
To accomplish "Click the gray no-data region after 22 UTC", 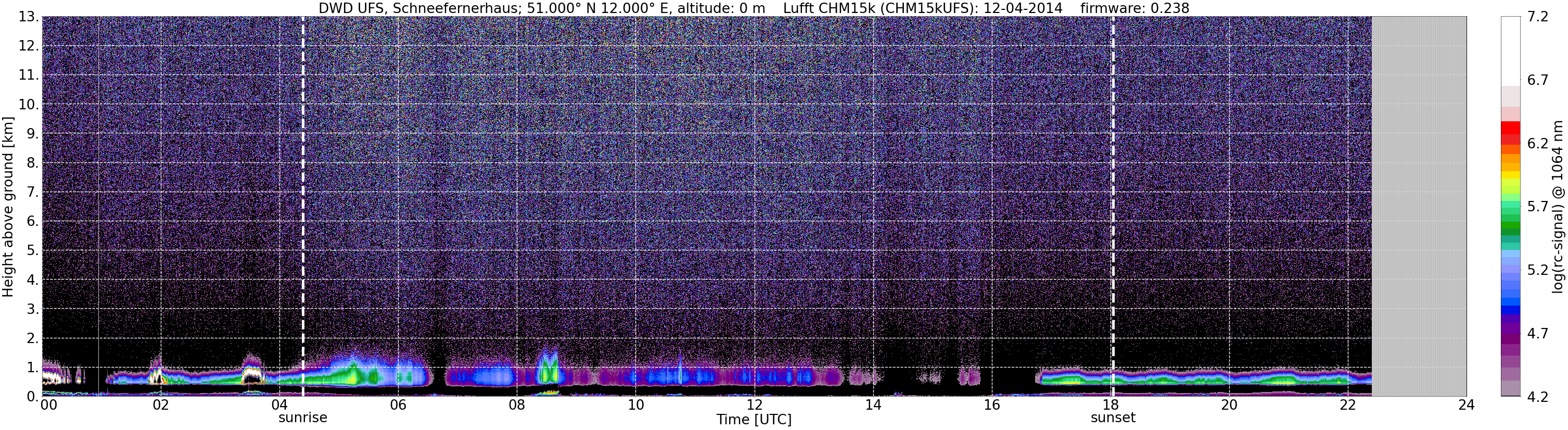I will pyautogui.click(x=1419, y=207).
